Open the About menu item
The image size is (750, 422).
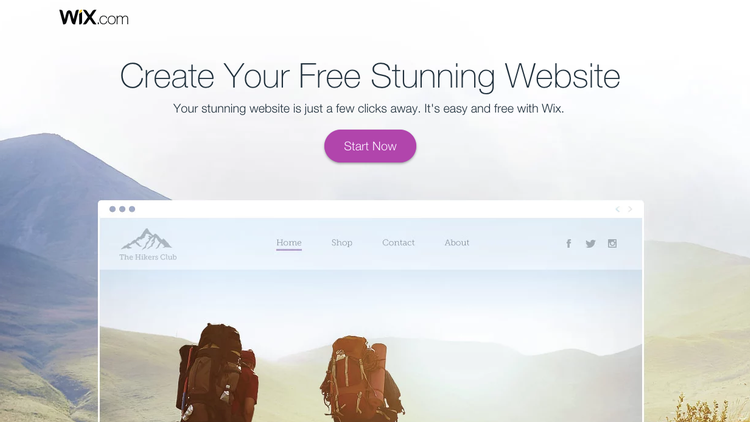[x=456, y=243]
